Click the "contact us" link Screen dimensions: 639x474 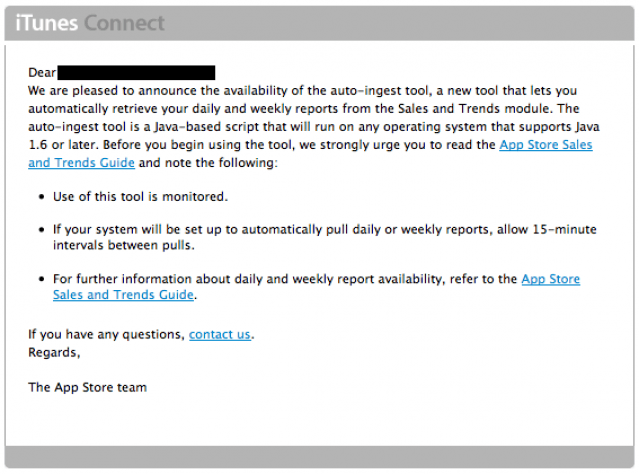click(220, 334)
